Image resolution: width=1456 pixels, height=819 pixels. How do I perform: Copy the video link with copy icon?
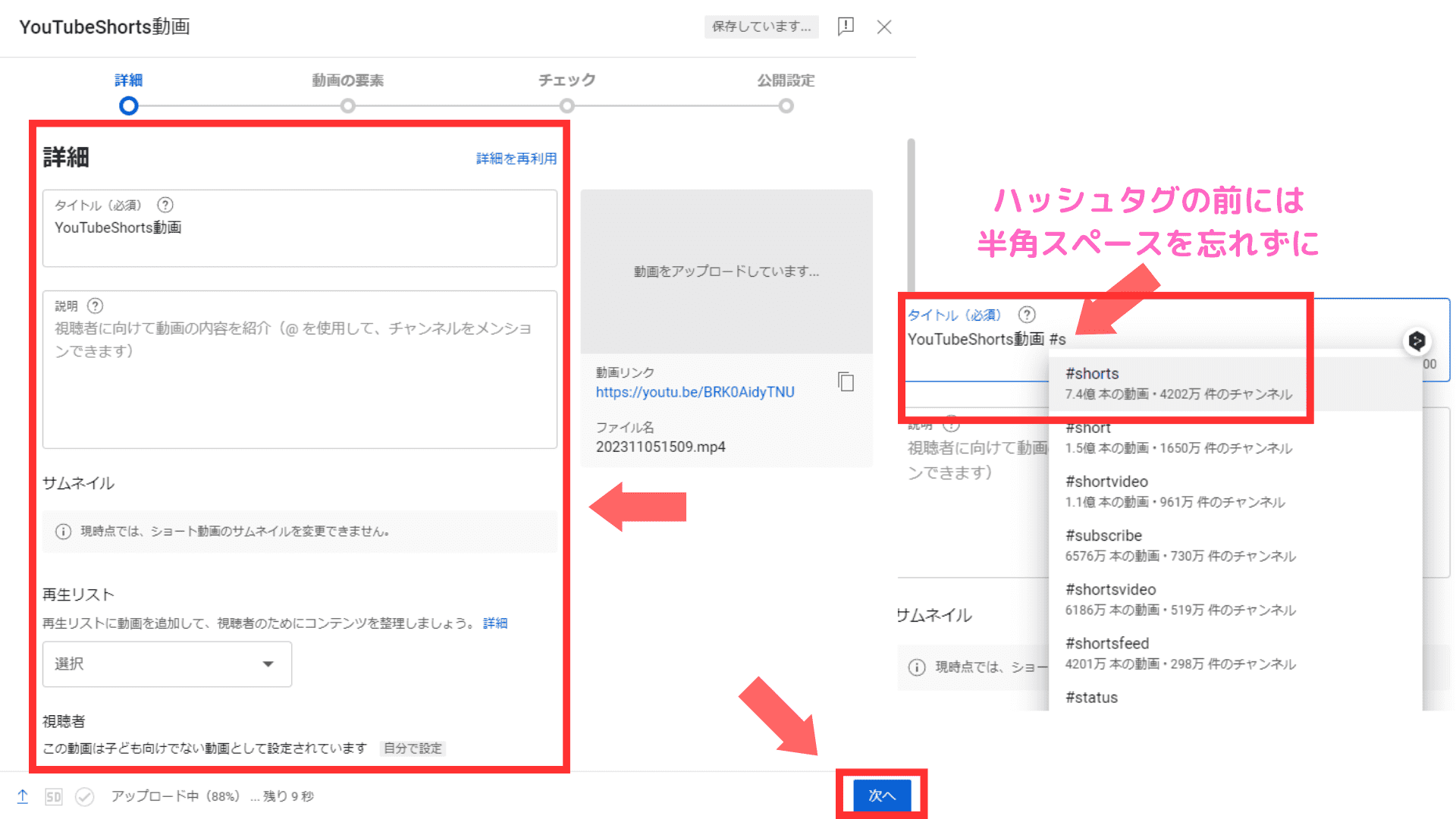(x=846, y=381)
